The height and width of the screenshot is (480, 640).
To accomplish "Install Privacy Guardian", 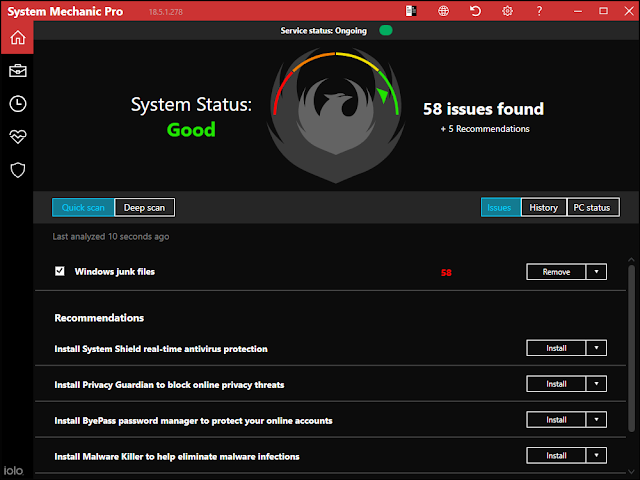I will coord(556,384).
